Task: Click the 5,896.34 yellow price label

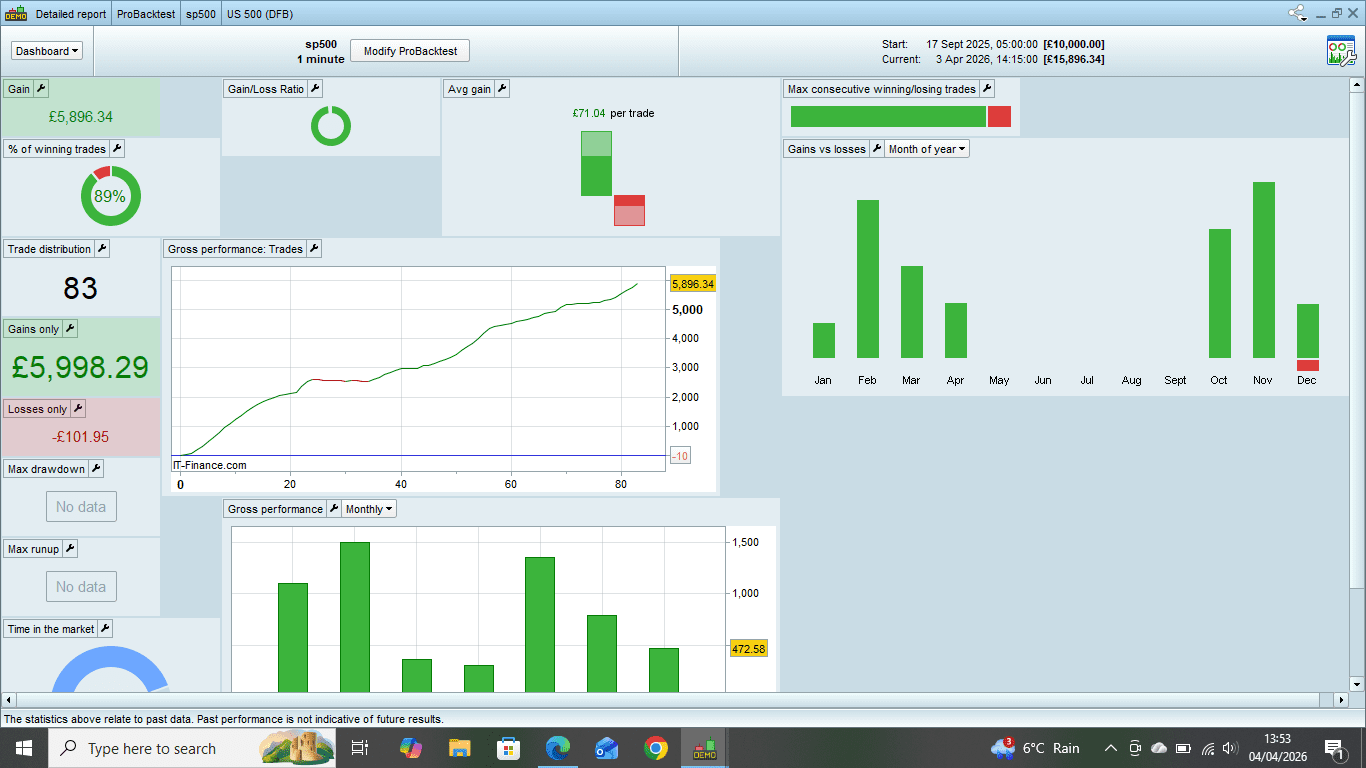Action: (x=693, y=284)
